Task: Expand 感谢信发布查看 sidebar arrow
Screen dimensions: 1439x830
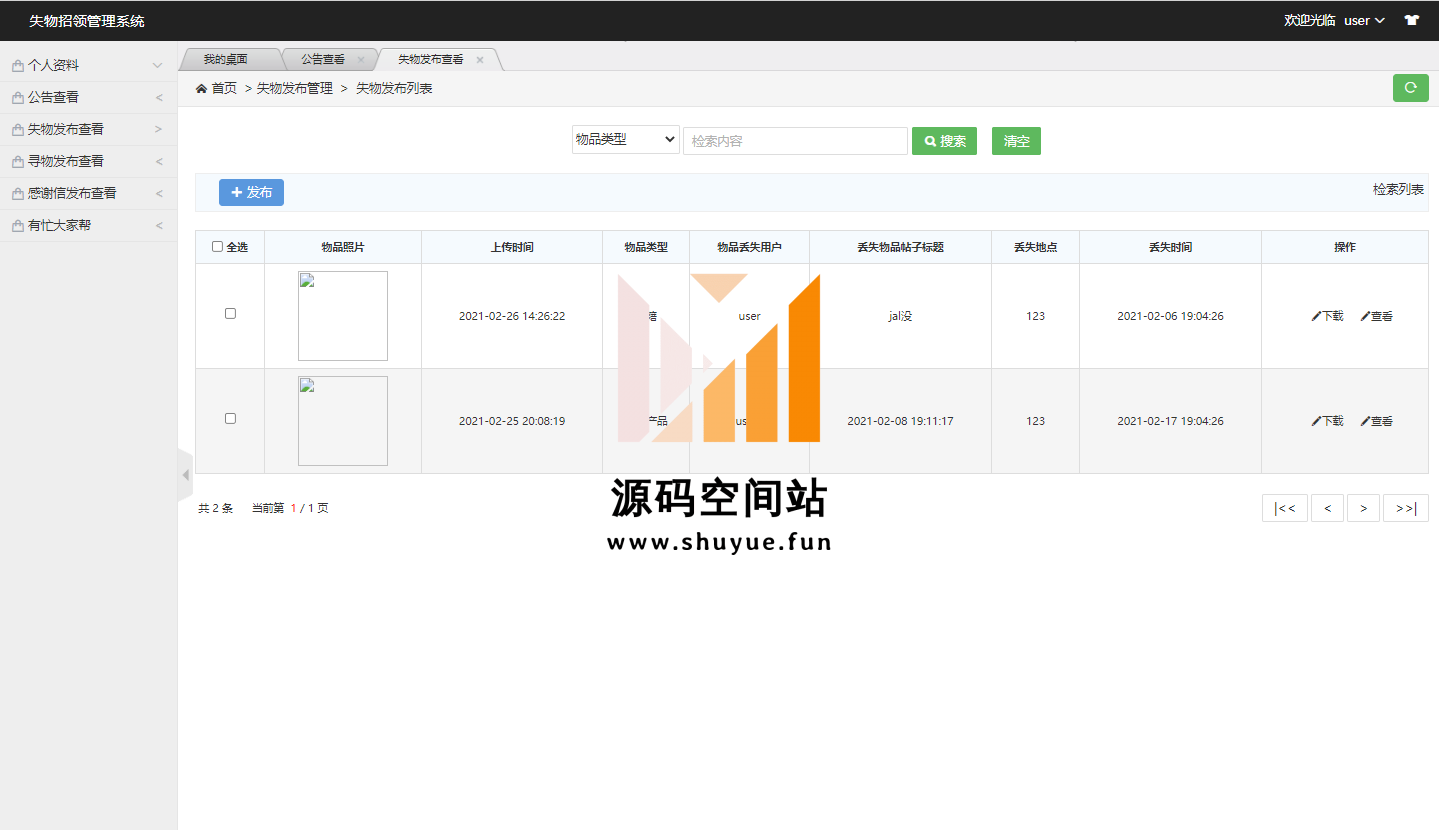Action: click(x=159, y=194)
